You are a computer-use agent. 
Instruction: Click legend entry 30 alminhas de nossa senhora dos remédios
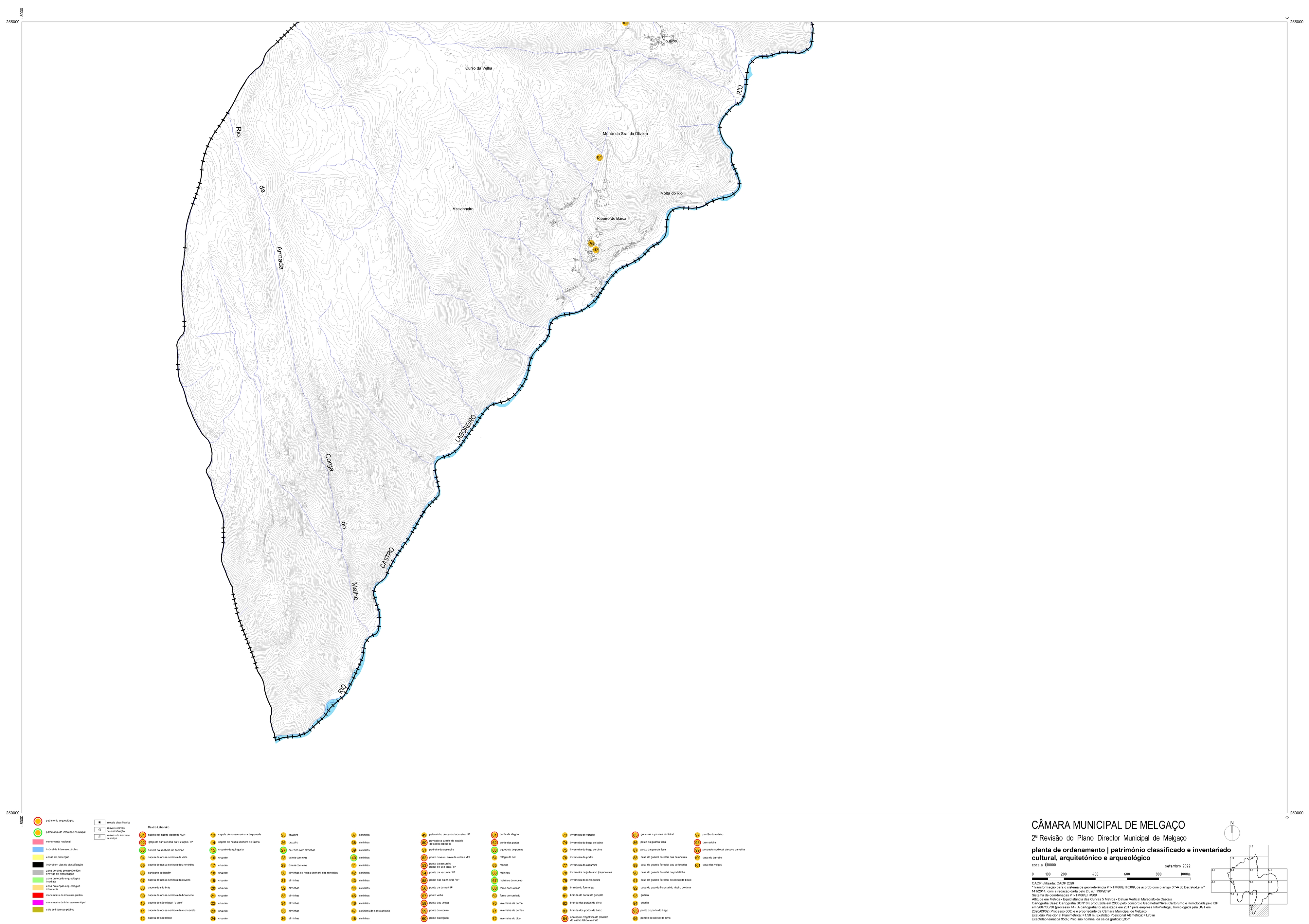309,873
